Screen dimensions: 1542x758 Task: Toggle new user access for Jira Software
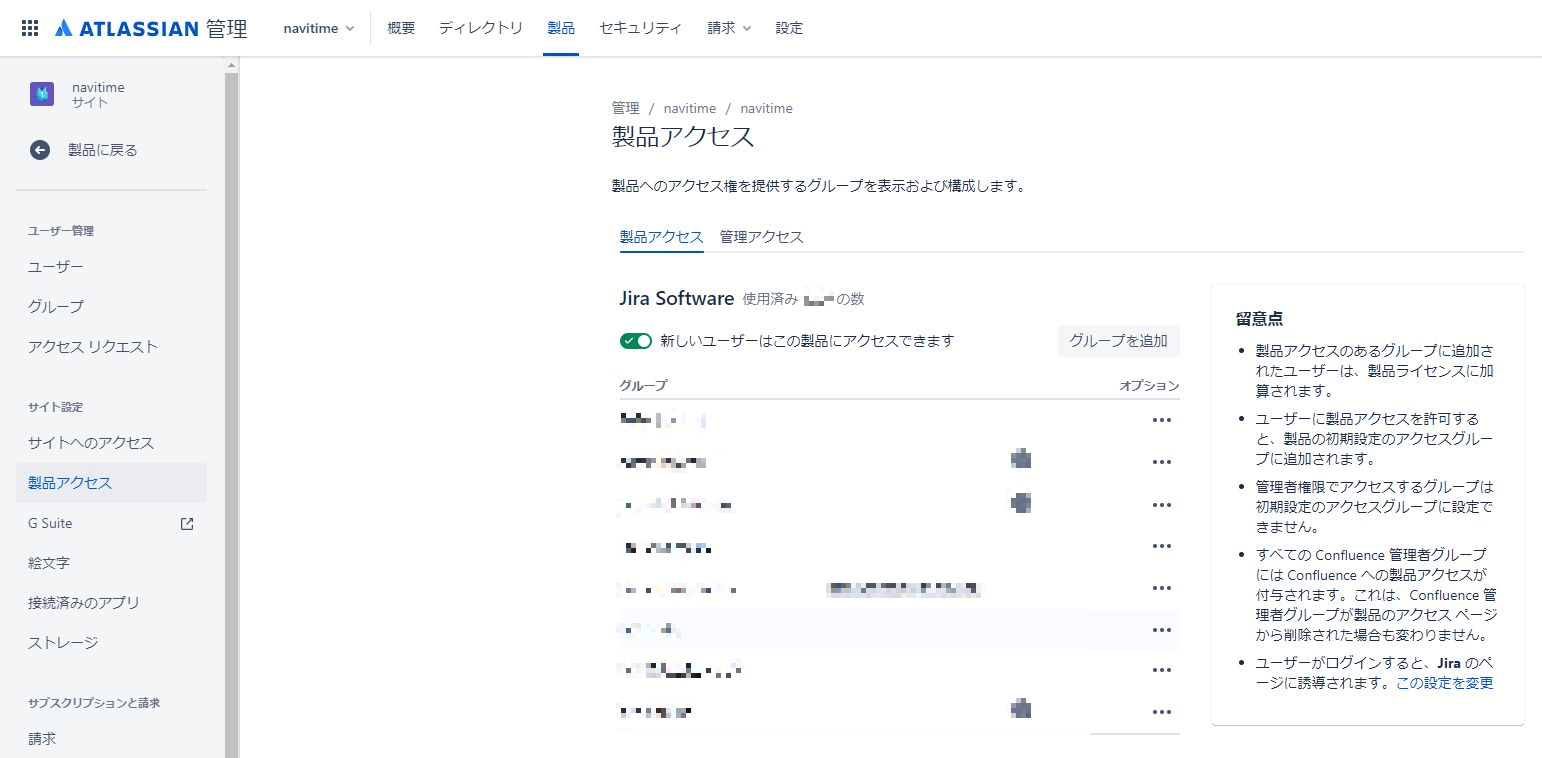pyautogui.click(x=636, y=341)
